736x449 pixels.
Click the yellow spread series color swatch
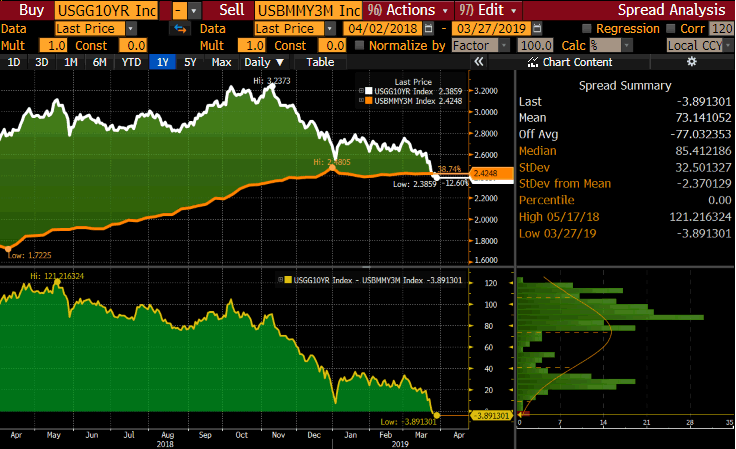coord(288,280)
